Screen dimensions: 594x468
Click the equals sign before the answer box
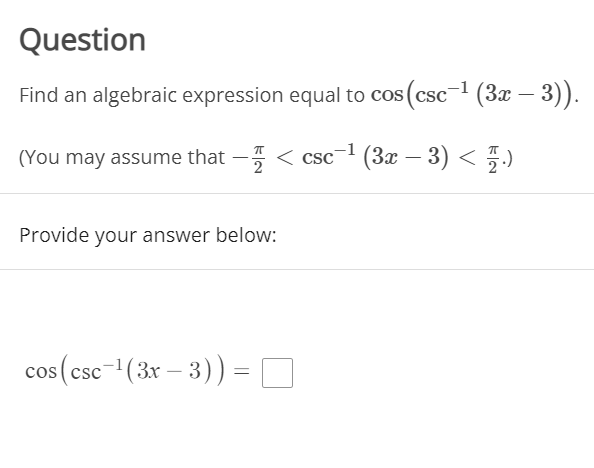pos(242,371)
